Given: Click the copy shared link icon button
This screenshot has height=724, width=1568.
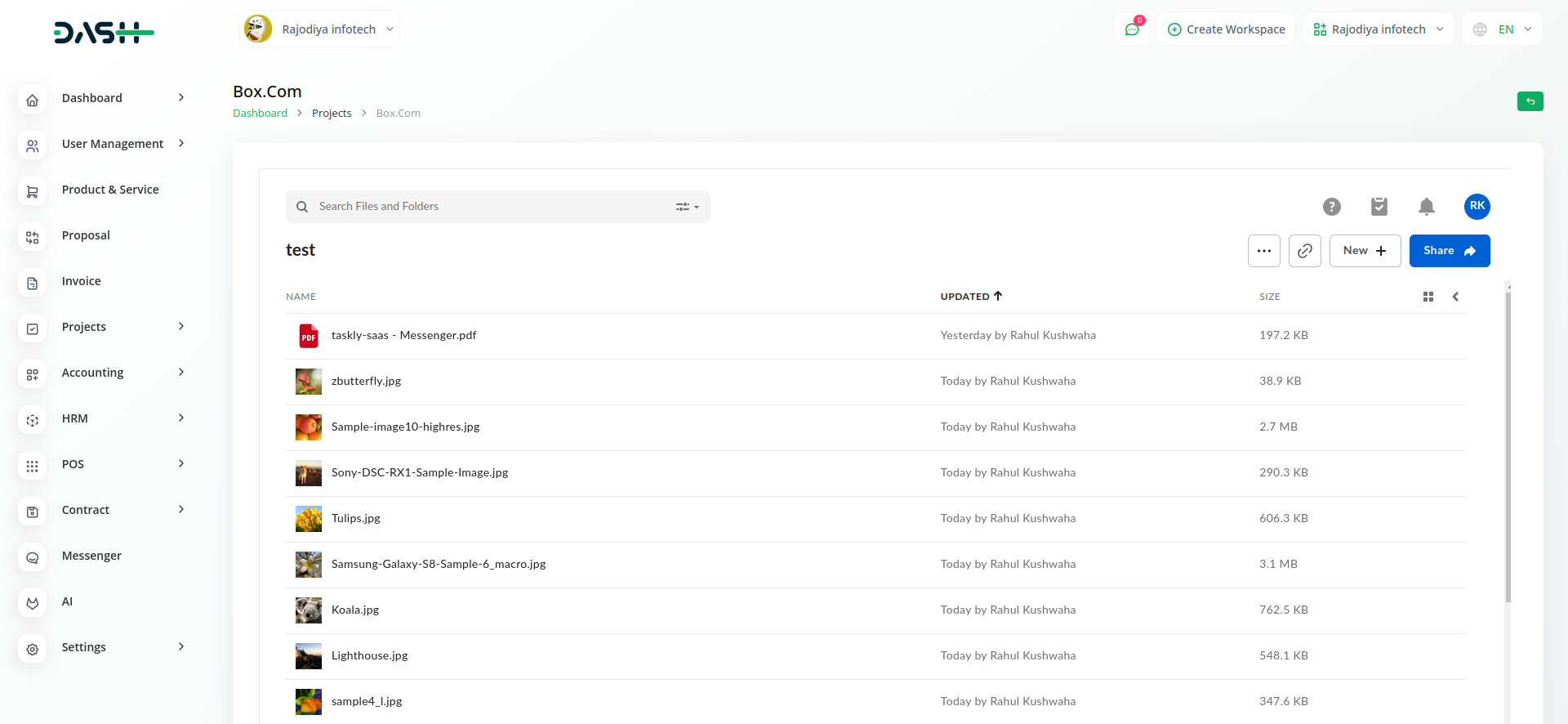Looking at the screenshot, I should (1304, 251).
